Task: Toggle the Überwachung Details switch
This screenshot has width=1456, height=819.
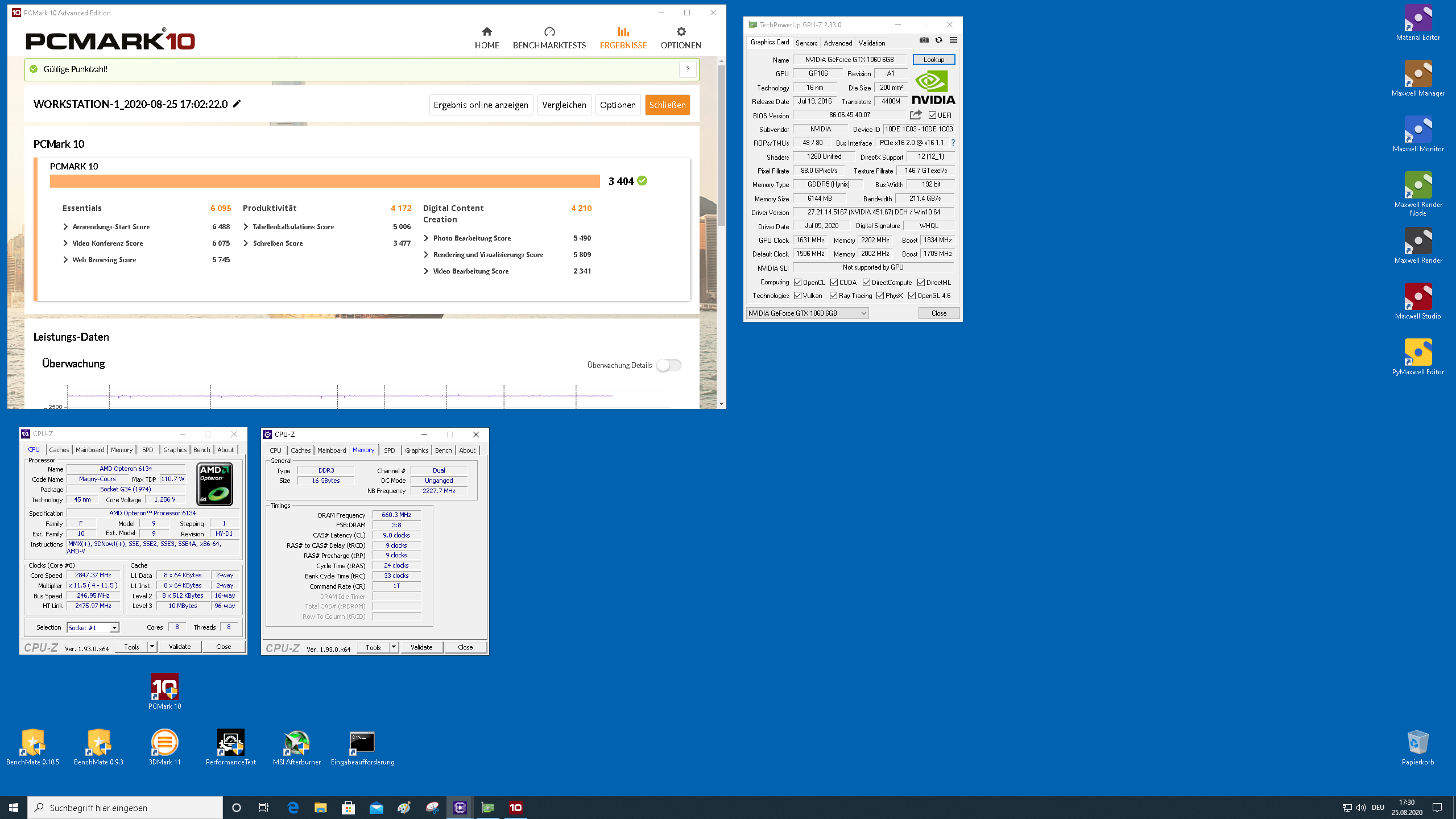Action: click(x=669, y=365)
